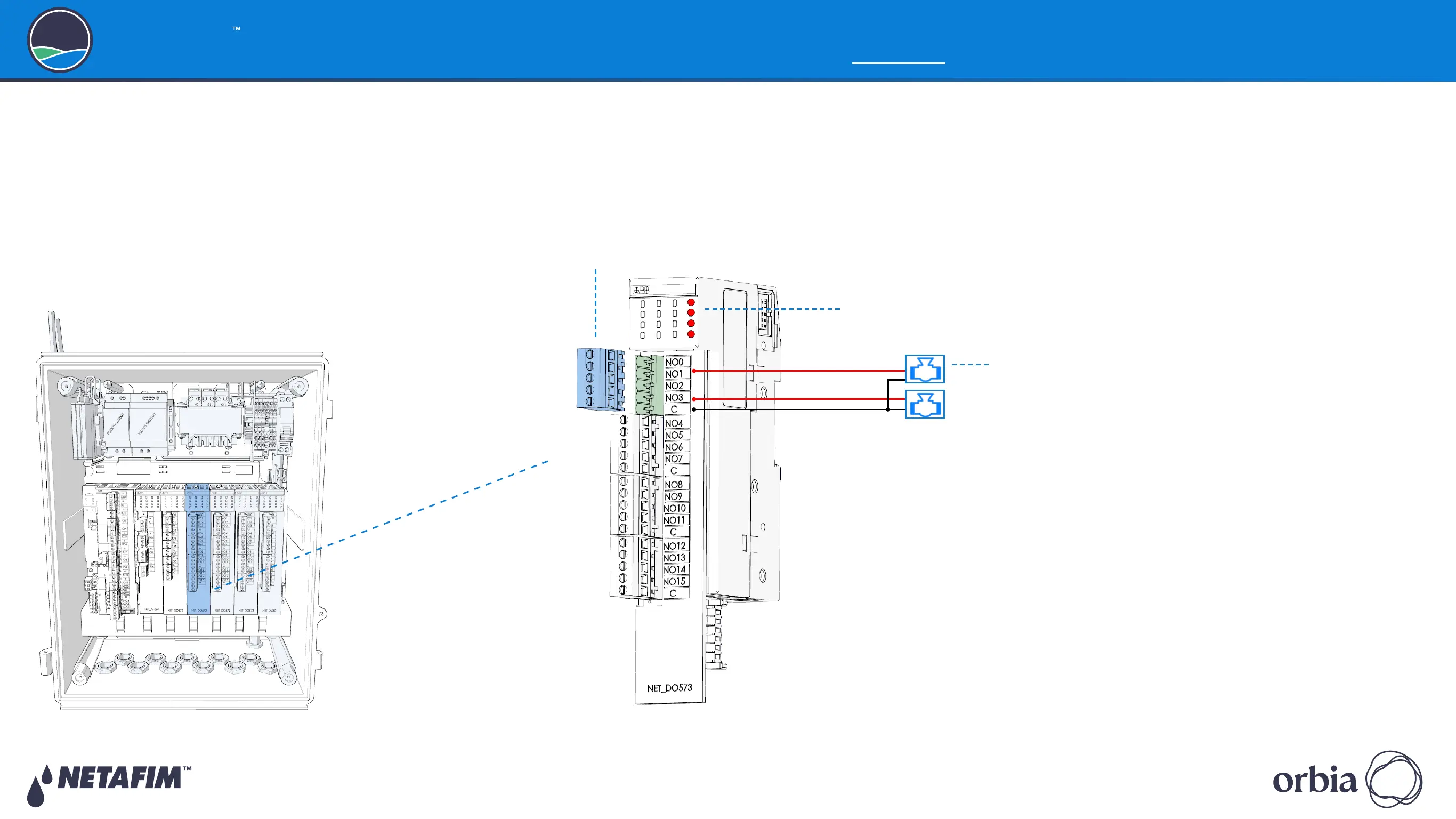Select the upper valve icon wired to NO1
Image resolution: width=1456 pixels, height=819 pixels.
(x=925, y=370)
